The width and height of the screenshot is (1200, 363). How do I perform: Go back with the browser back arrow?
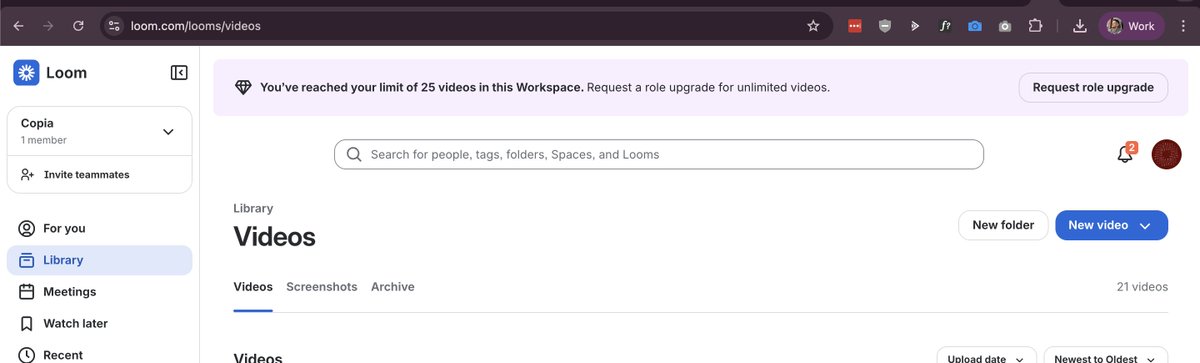pyautogui.click(x=18, y=26)
